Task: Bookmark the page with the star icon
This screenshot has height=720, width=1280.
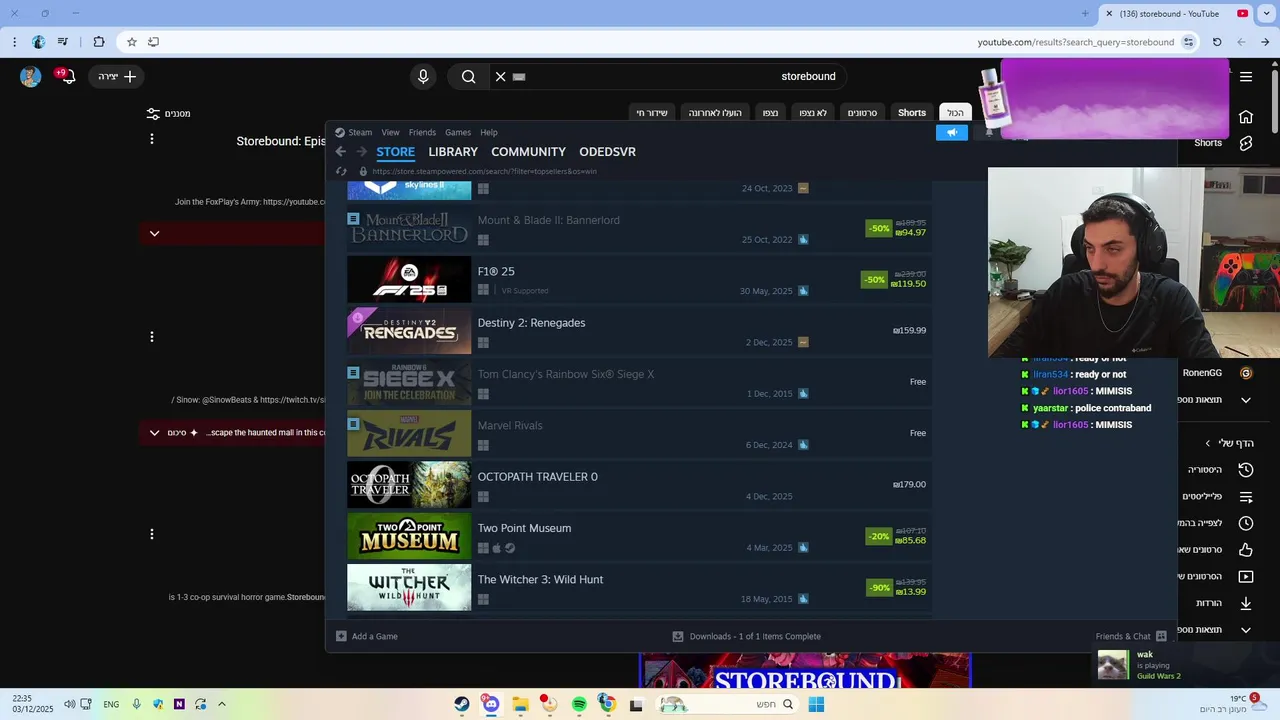Action: pyautogui.click(x=131, y=42)
